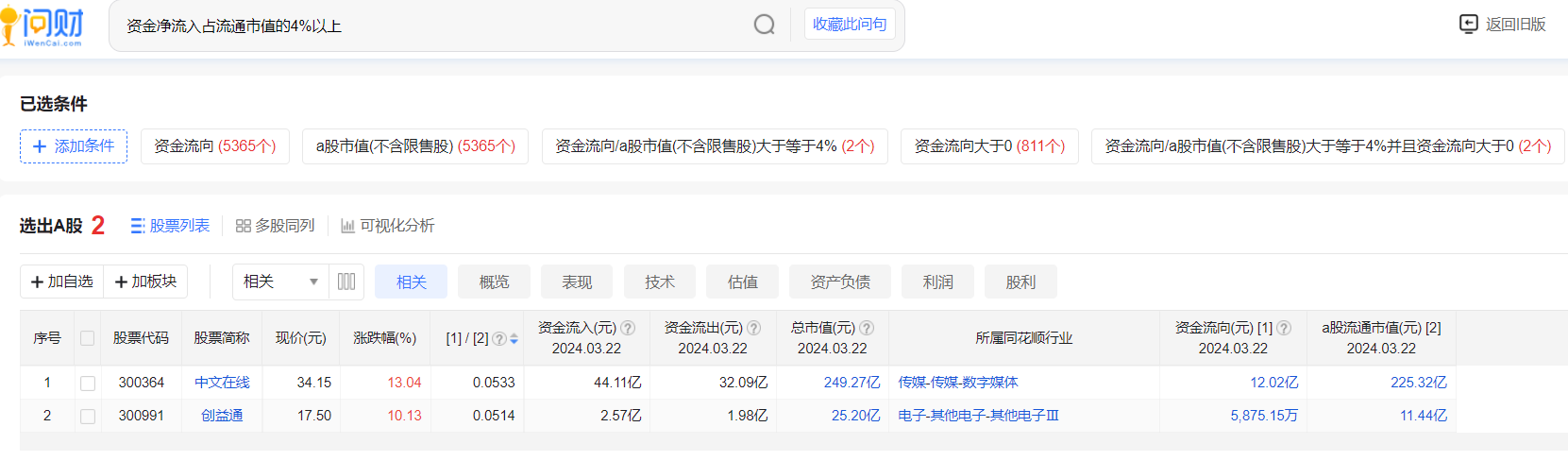Open stock link 创益通
The image size is (1568, 461).
point(222,416)
